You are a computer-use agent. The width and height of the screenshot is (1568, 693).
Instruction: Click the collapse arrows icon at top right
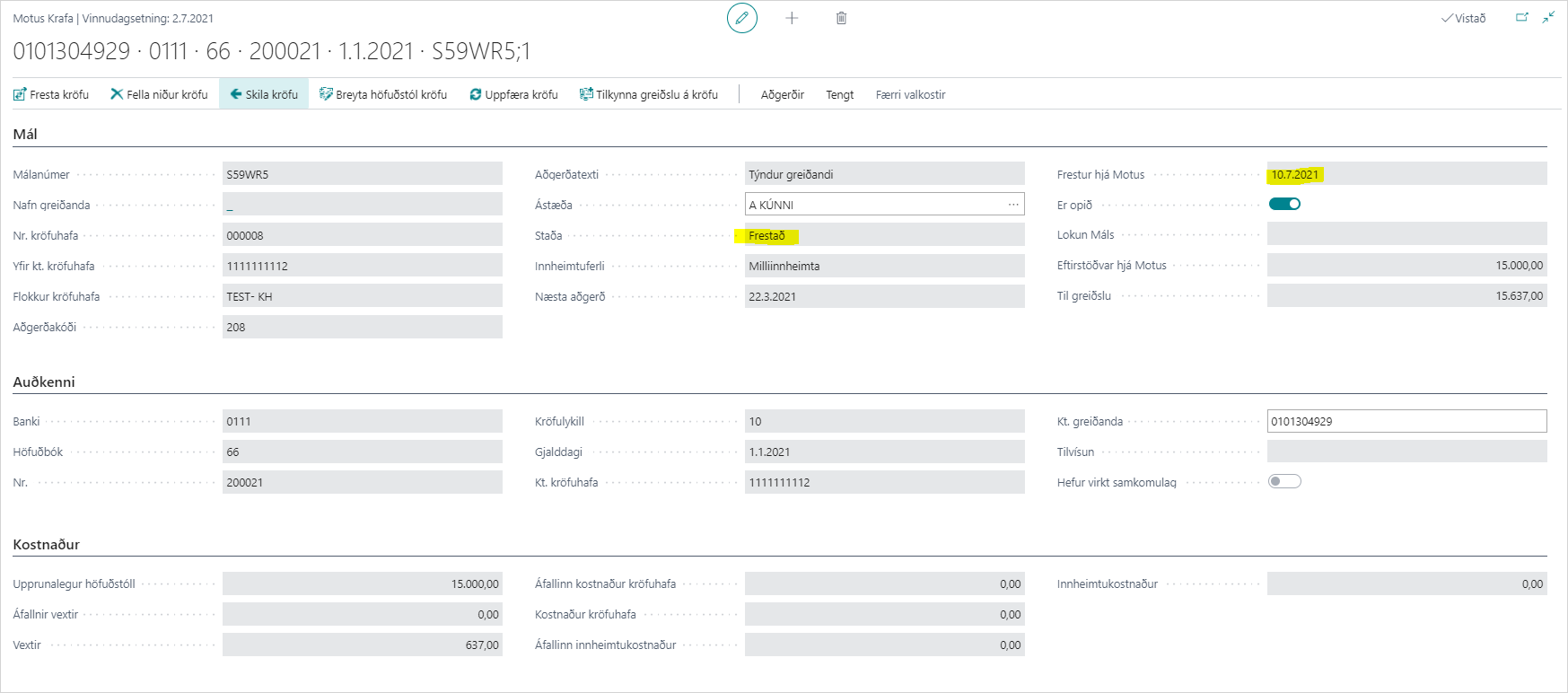[1549, 18]
